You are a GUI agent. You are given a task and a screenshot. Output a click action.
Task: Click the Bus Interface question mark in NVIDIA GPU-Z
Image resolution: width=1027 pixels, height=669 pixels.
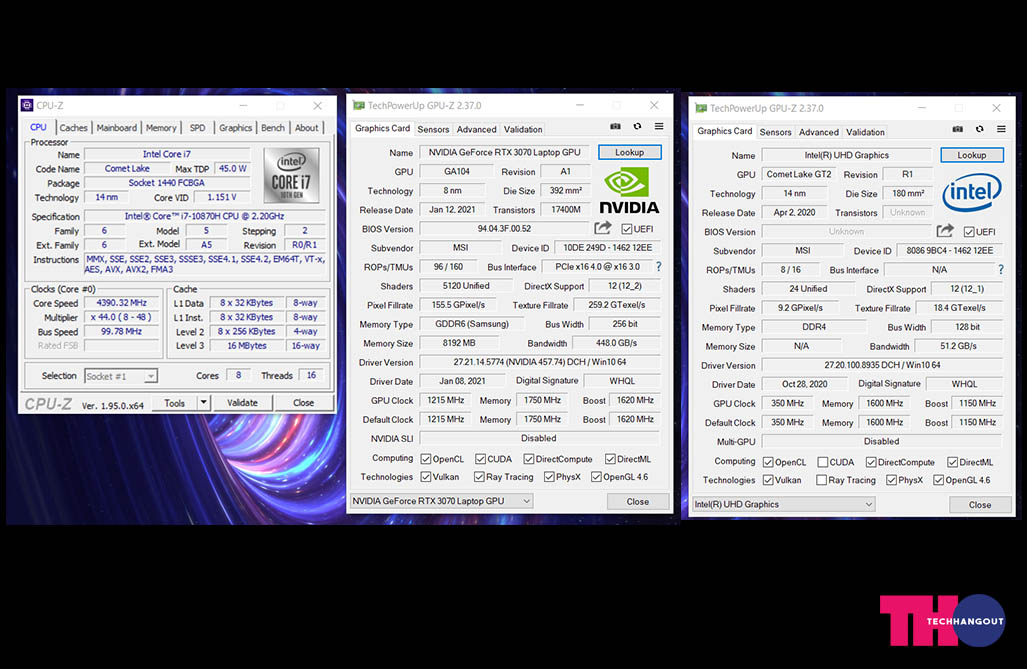pos(659,267)
